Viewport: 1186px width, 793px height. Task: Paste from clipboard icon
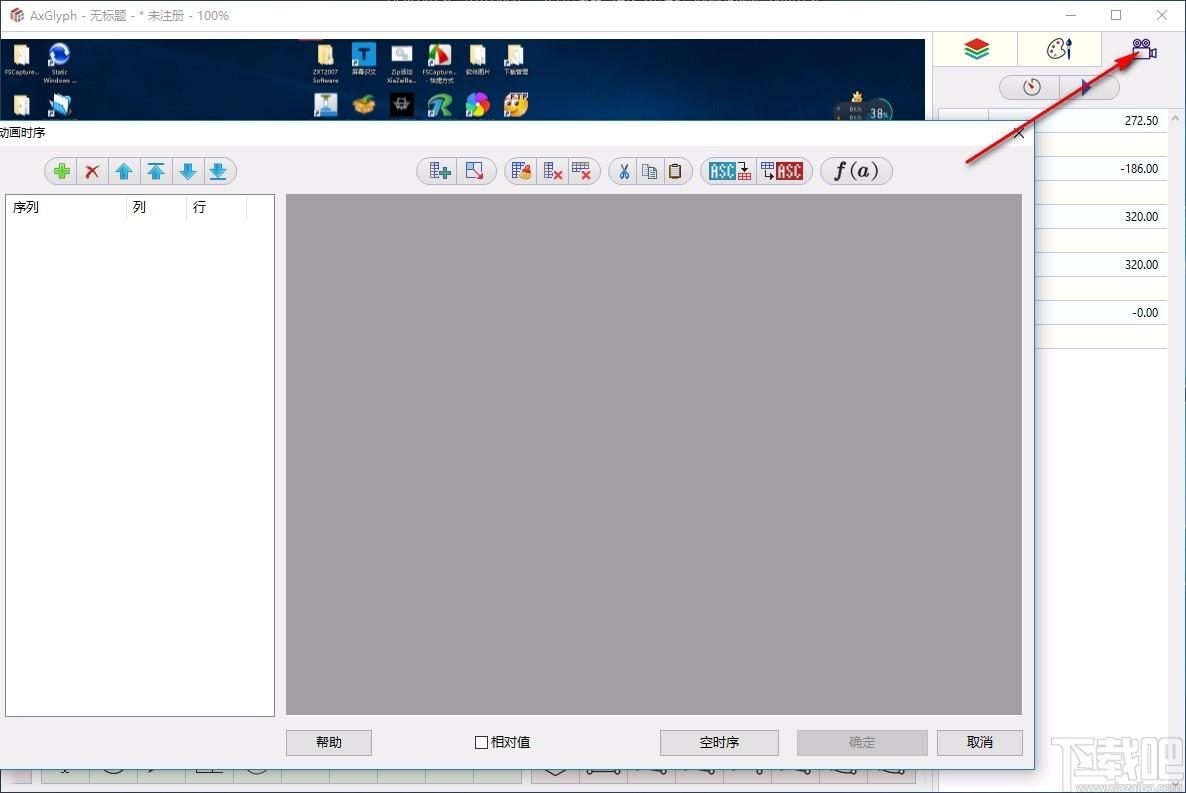pos(675,171)
